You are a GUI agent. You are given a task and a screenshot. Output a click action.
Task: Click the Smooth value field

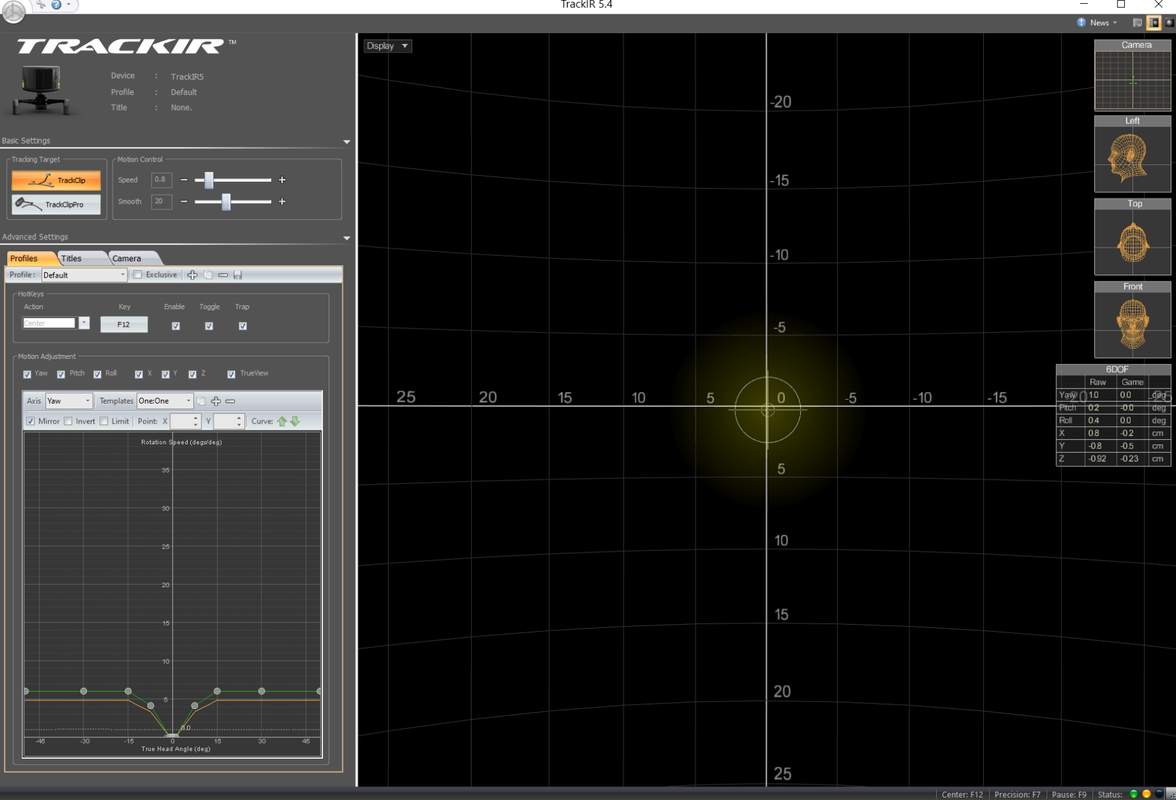click(x=161, y=202)
